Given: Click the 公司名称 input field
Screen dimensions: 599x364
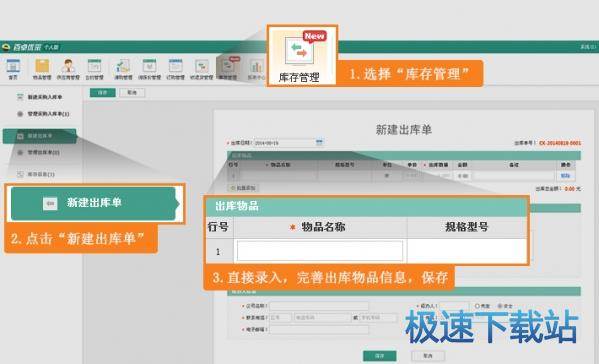Looking at the screenshot, I should coord(319,306).
